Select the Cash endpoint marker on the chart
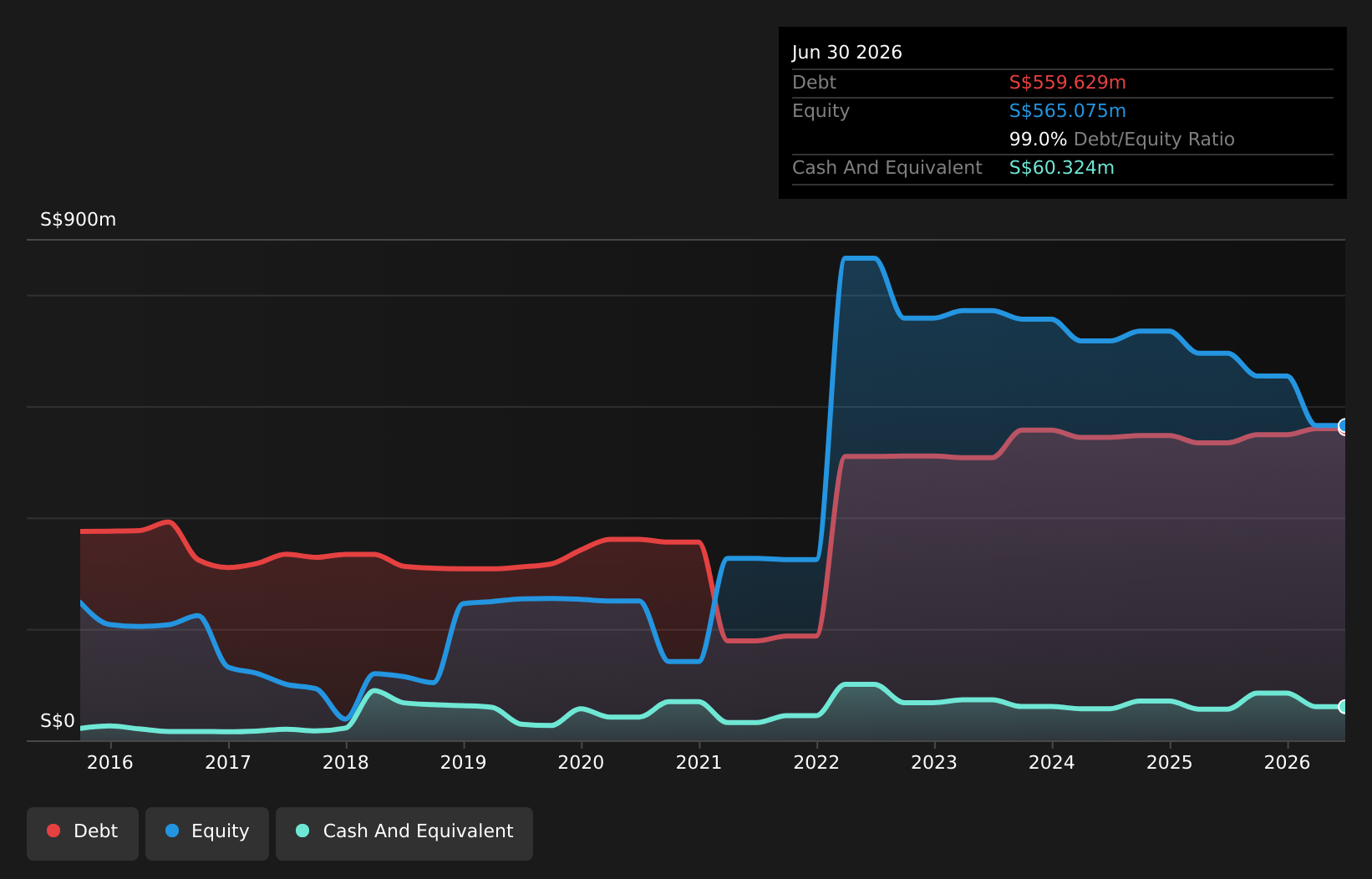The image size is (1372, 879). tap(1344, 707)
